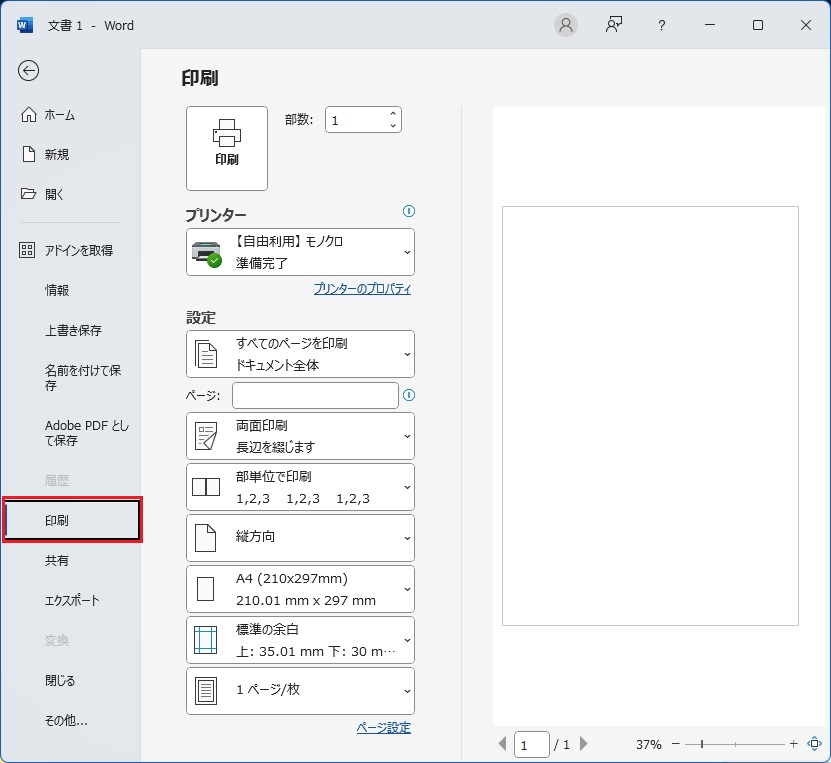Click the zoom to page icon
Viewport: 831px width, 763px height.
813,744
